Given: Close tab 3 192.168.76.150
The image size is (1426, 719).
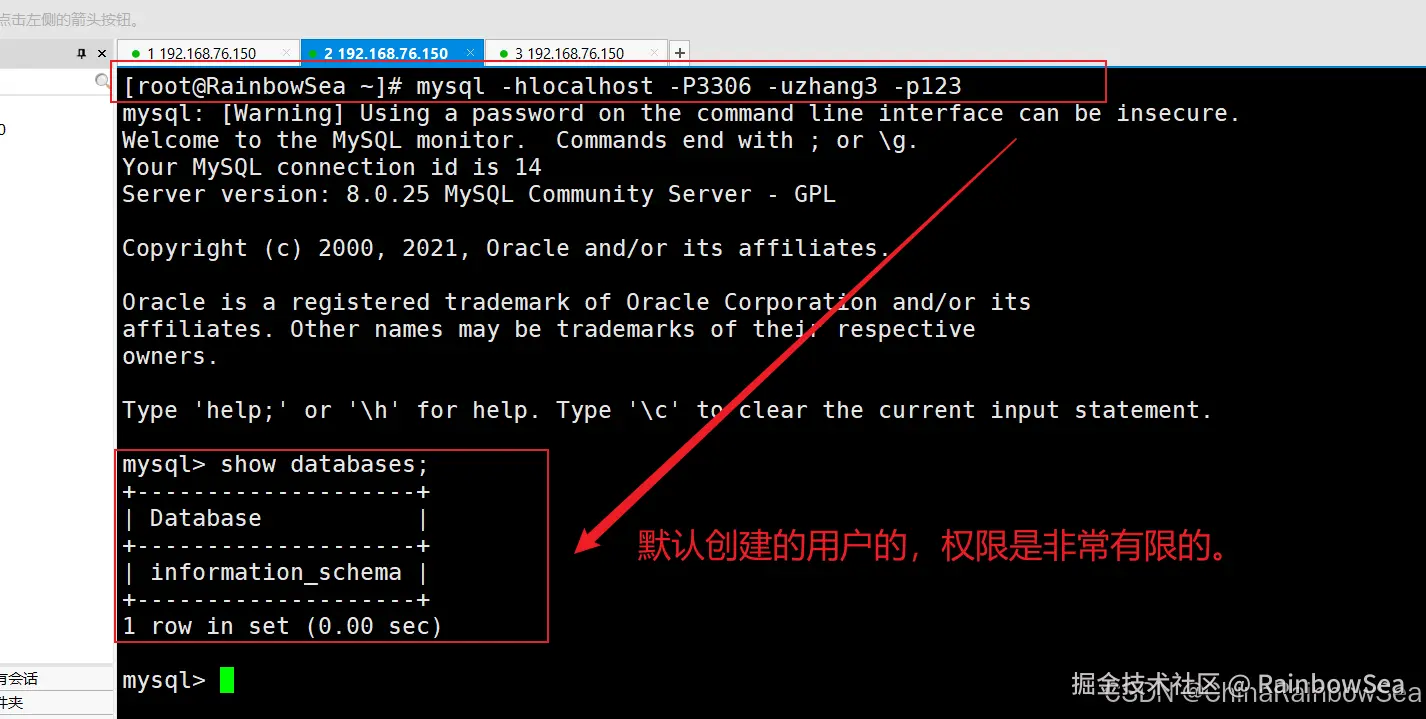Looking at the screenshot, I should pyautogui.click(x=653, y=53).
